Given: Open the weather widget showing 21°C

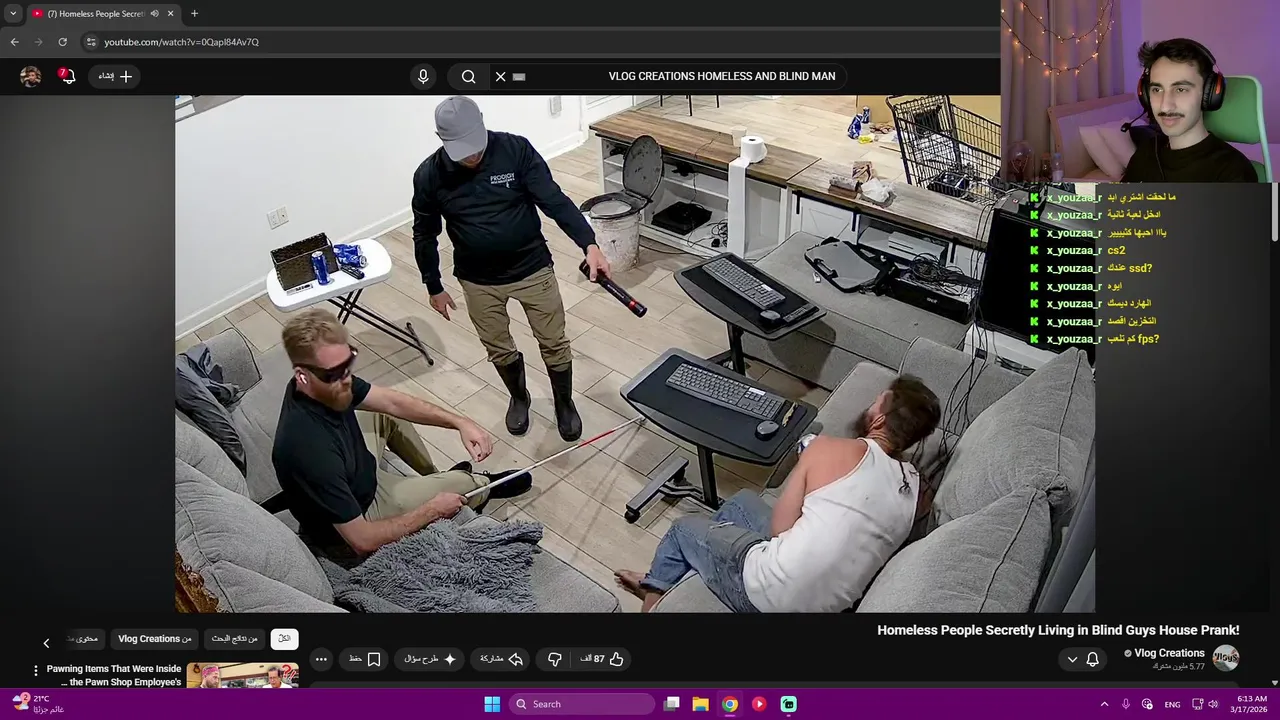Looking at the screenshot, I should click(x=38, y=704).
